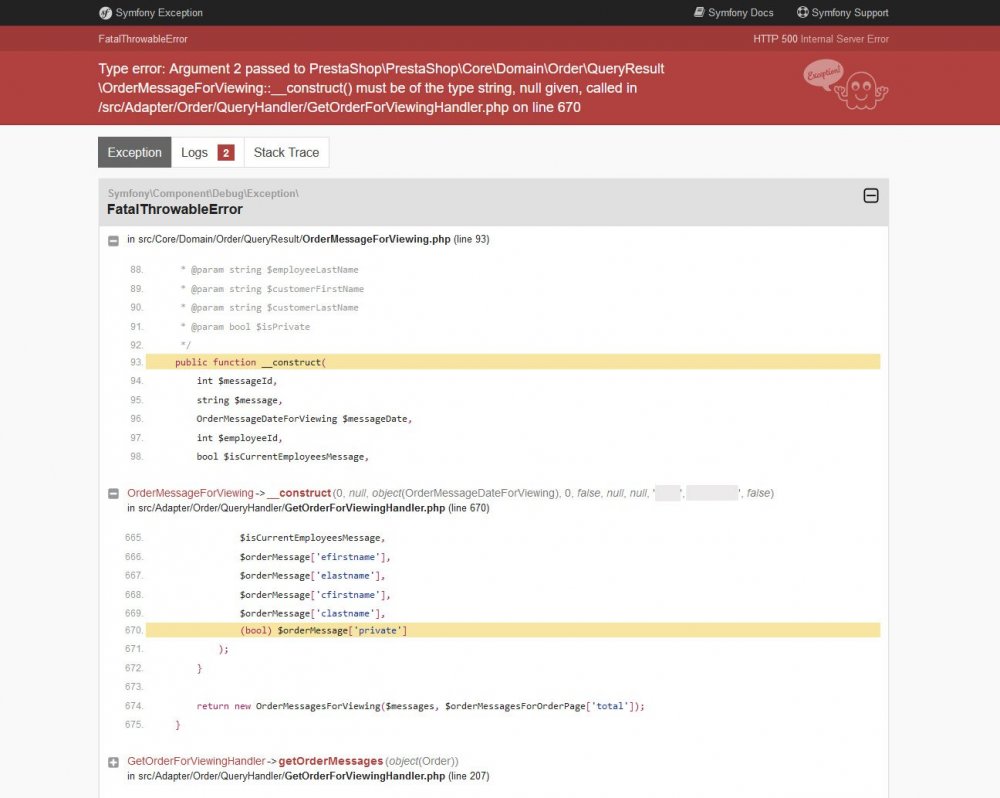Viewport: 1000px width, 798px height.
Task: Collapse the OrderMessageForViewing.php line 93 trace
Action: coord(114,240)
